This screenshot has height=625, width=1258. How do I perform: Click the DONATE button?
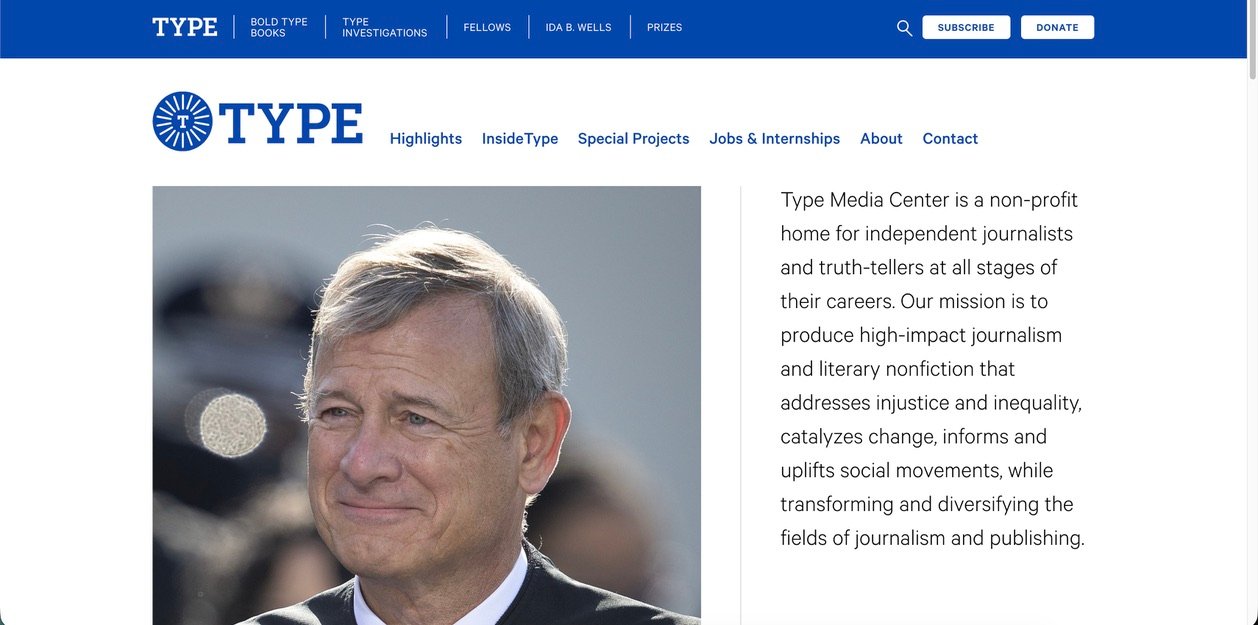click(1057, 27)
